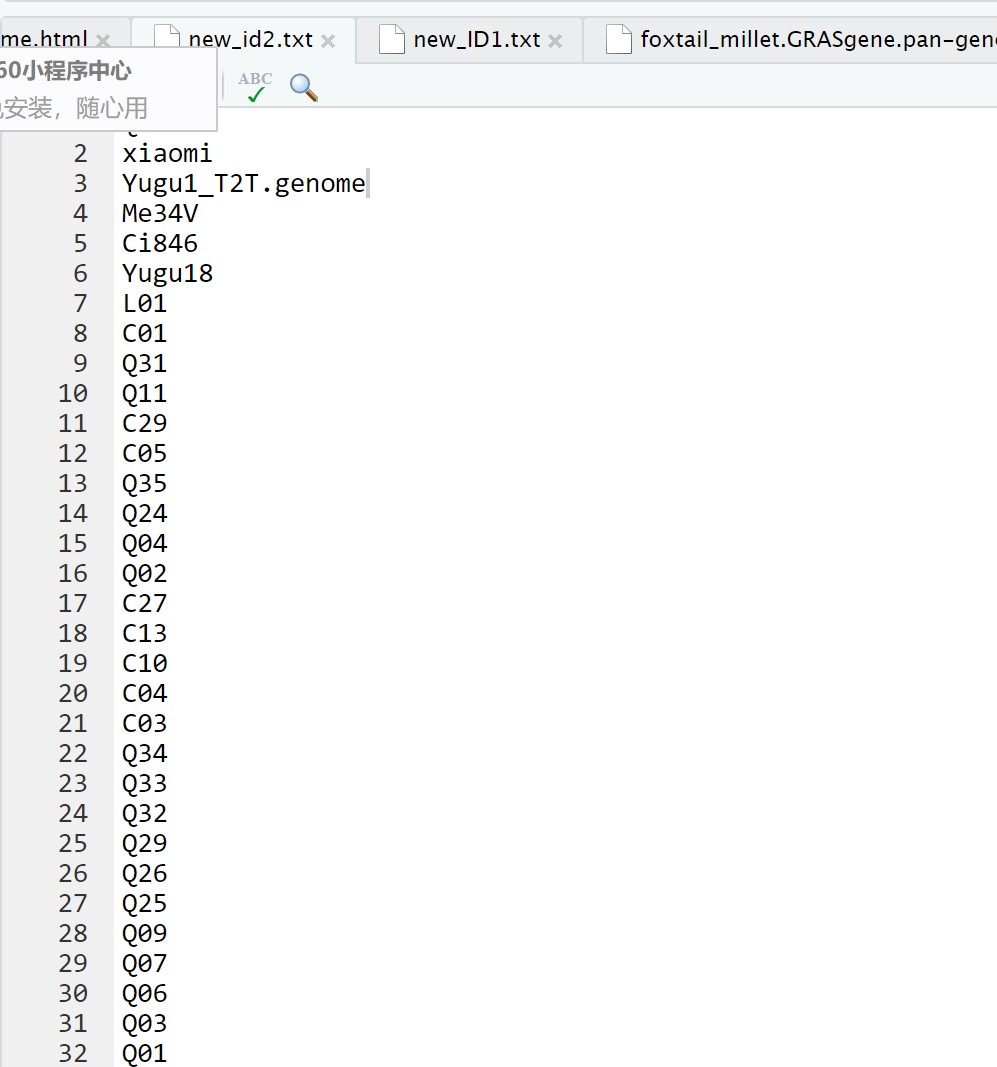Click the text 'C04'
This screenshot has width=997, height=1067.
click(144, 693)
